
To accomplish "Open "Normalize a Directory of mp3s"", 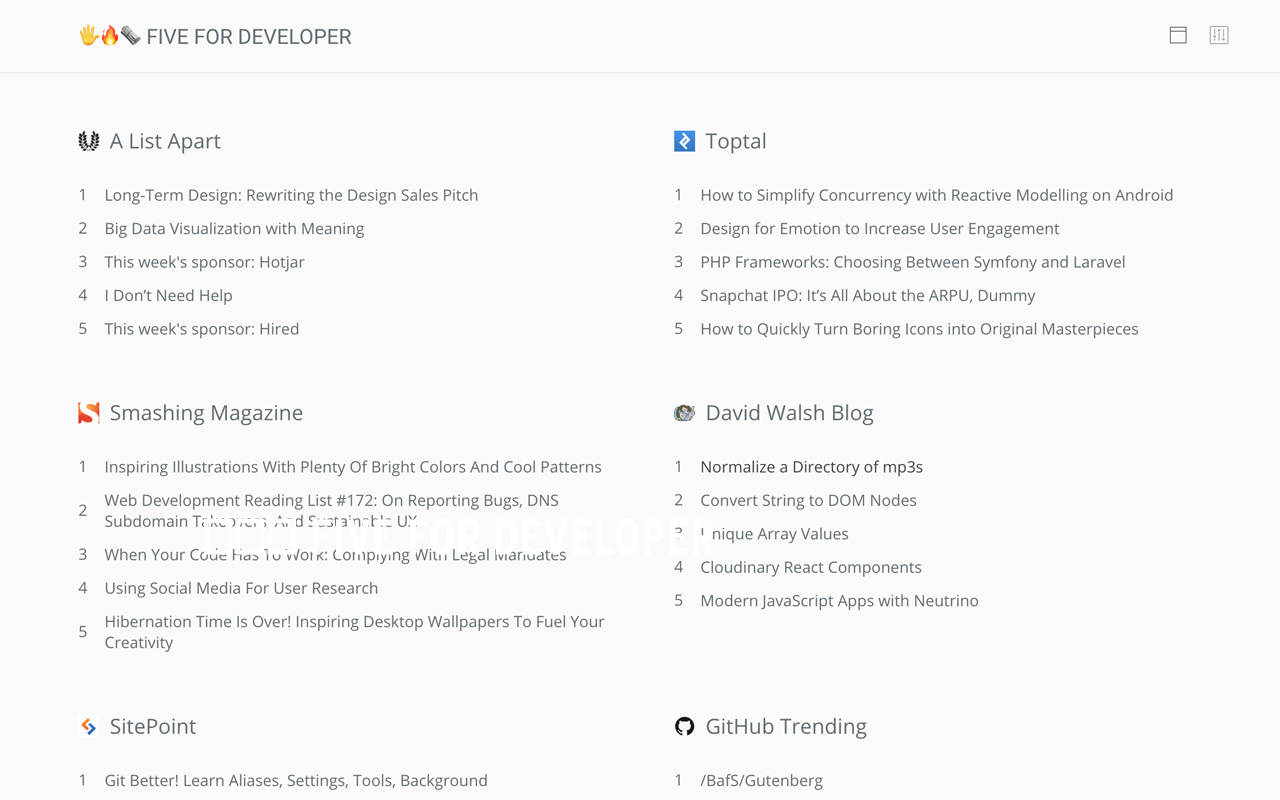I will point(811,466).
